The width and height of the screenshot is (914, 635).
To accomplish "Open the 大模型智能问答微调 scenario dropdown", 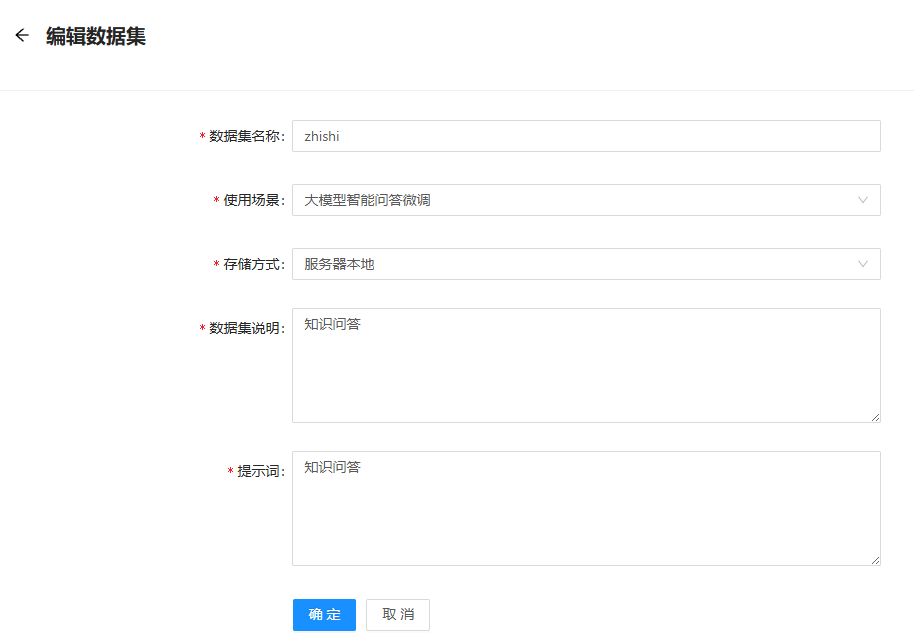I will click(x=585, y=200).
